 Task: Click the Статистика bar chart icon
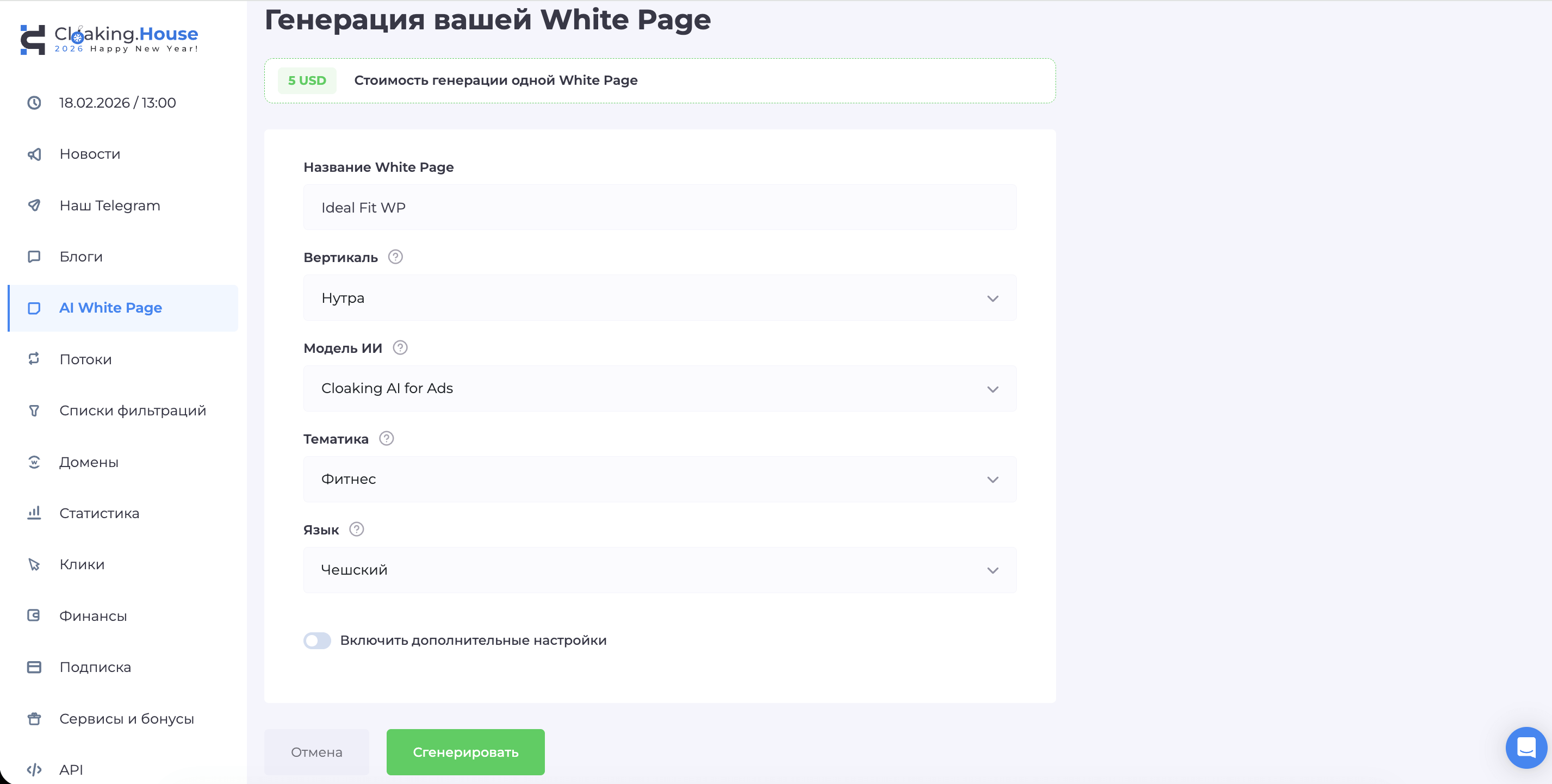(x=34, y=513)
